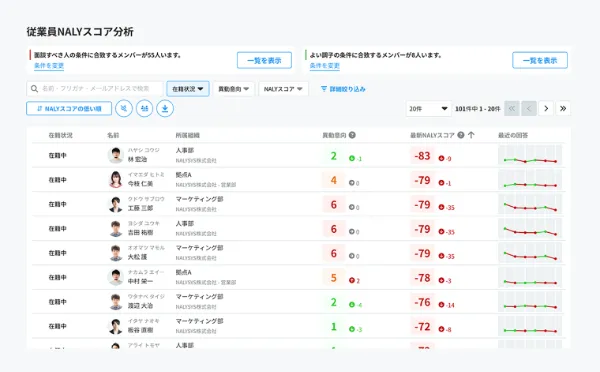Screen dimensions: 600x372
Task: Click avatar of ヨシダ ユウキ
Action: click(x=116, y=229)
